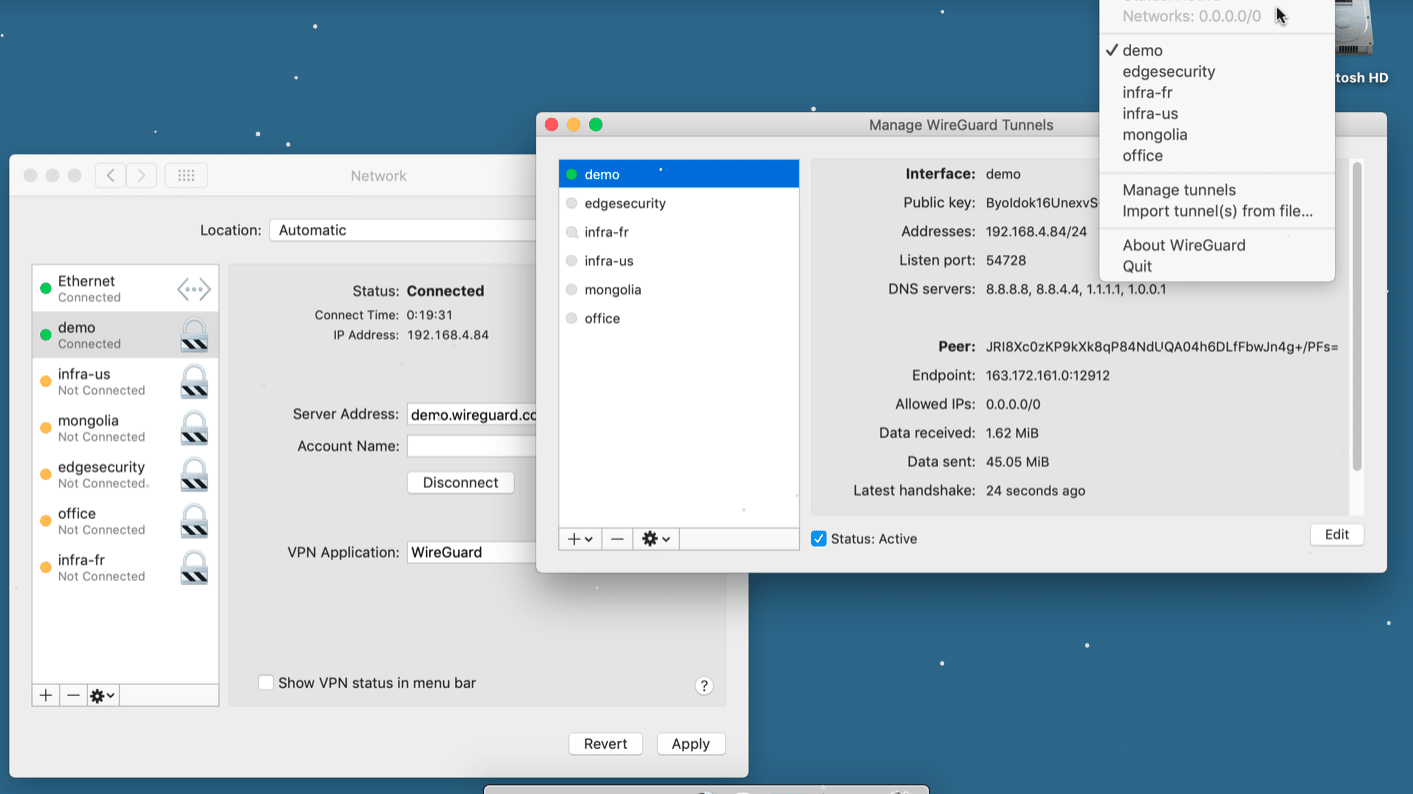The image size is (1413, 794).
Task: Select mongolia in WireGuard status menu
Action: (x=1217, y=134)
